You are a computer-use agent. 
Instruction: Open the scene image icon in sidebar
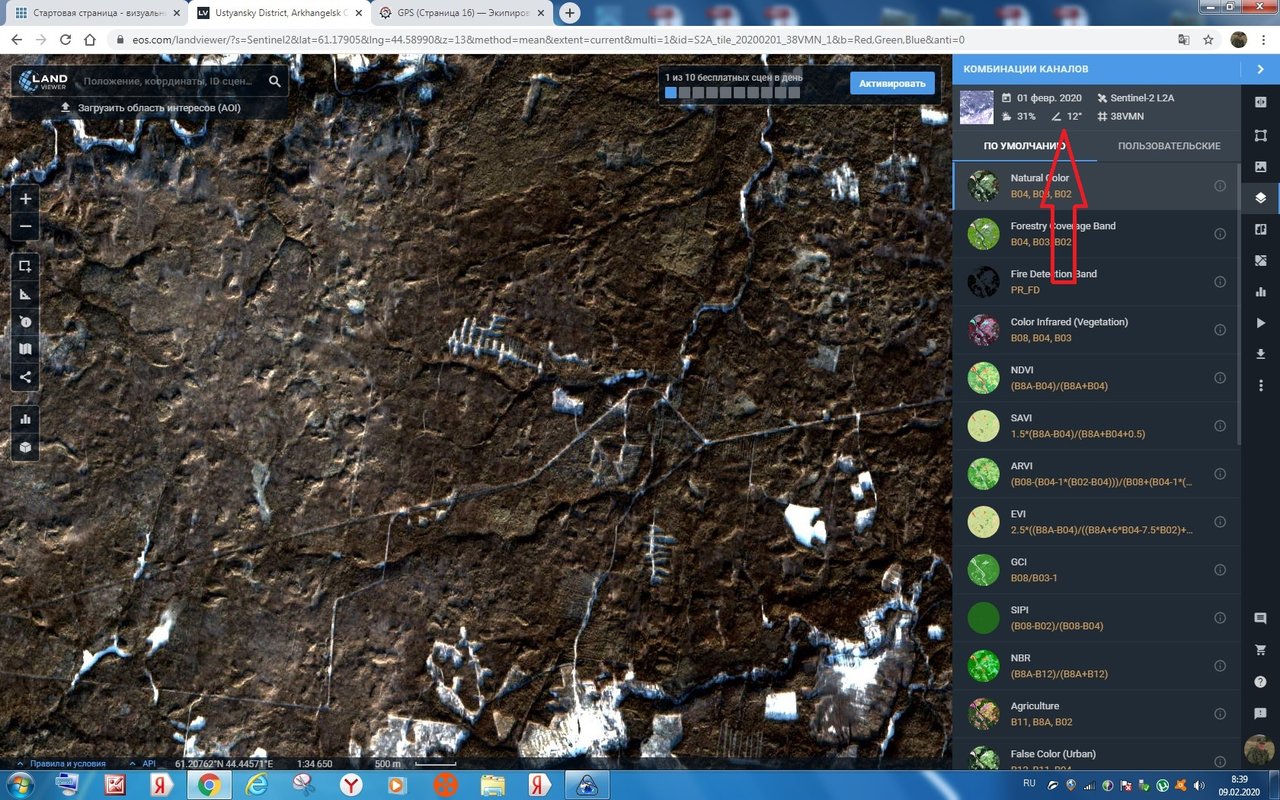pyautogui.click(x=1260, y=166)
